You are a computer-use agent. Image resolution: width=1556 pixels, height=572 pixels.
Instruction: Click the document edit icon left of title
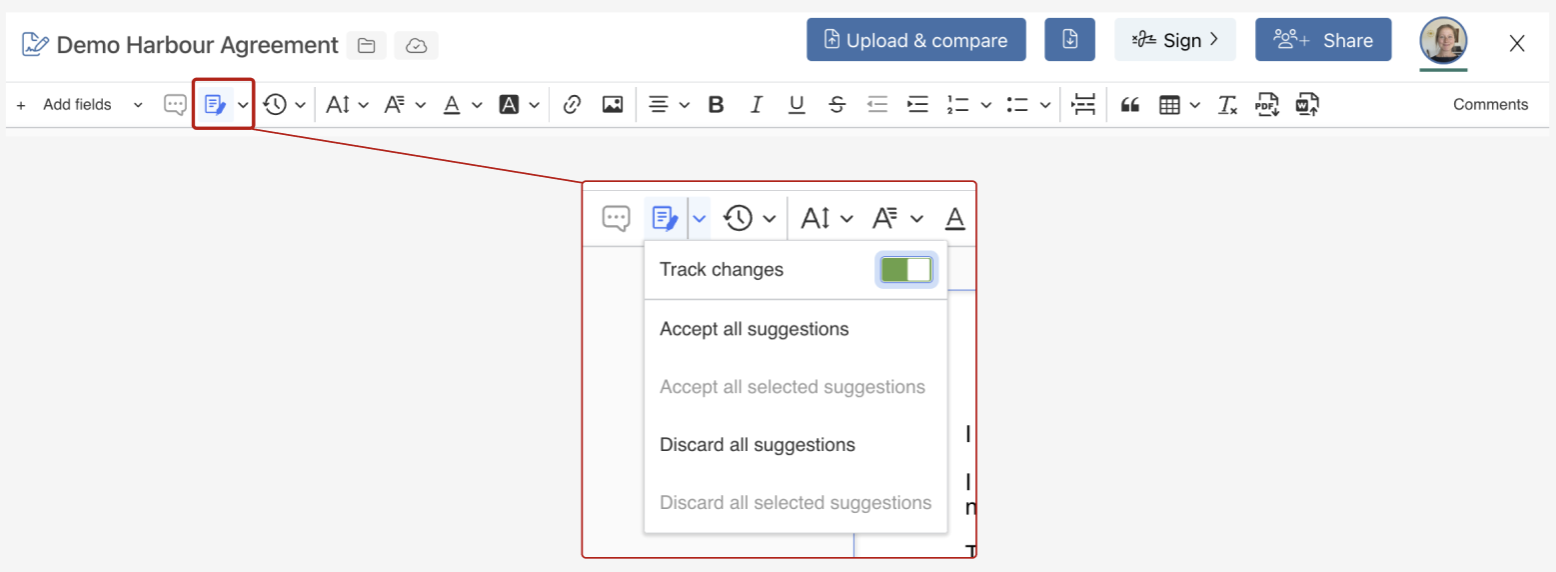(35, 44)
